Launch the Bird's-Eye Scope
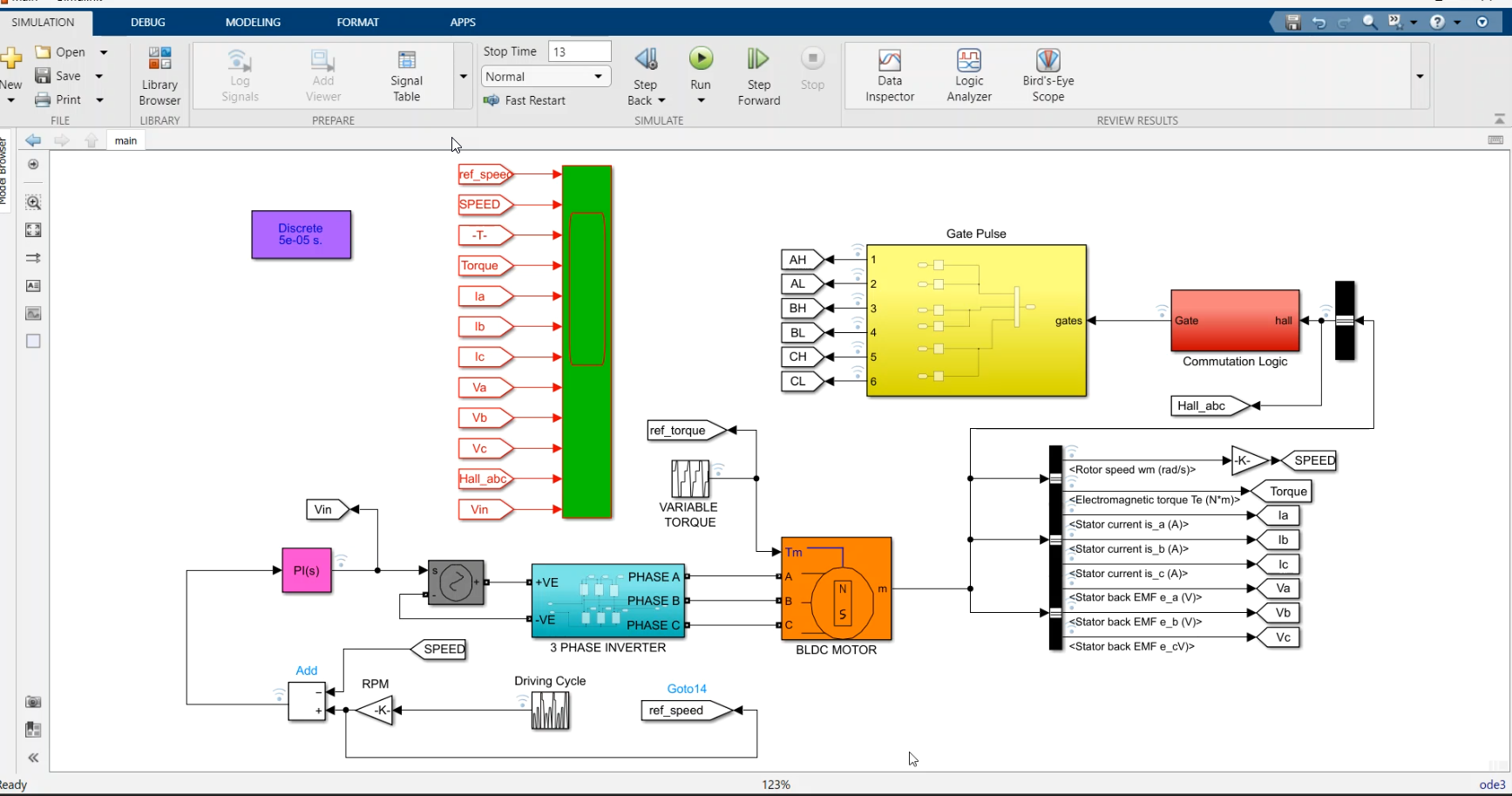Image resolution: width=1512 pixels, height=796 pixels. (1048, 77)
